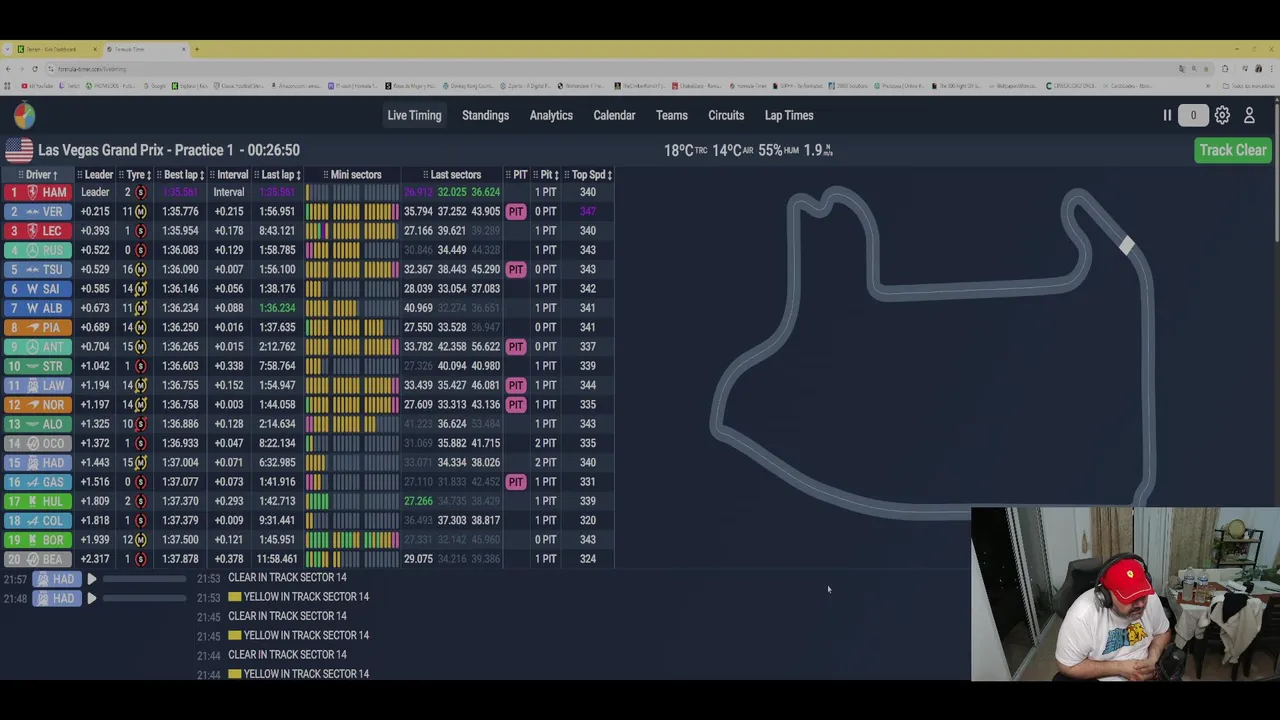
Task: Open a new browser tab with plus
Action: [196, 49]
